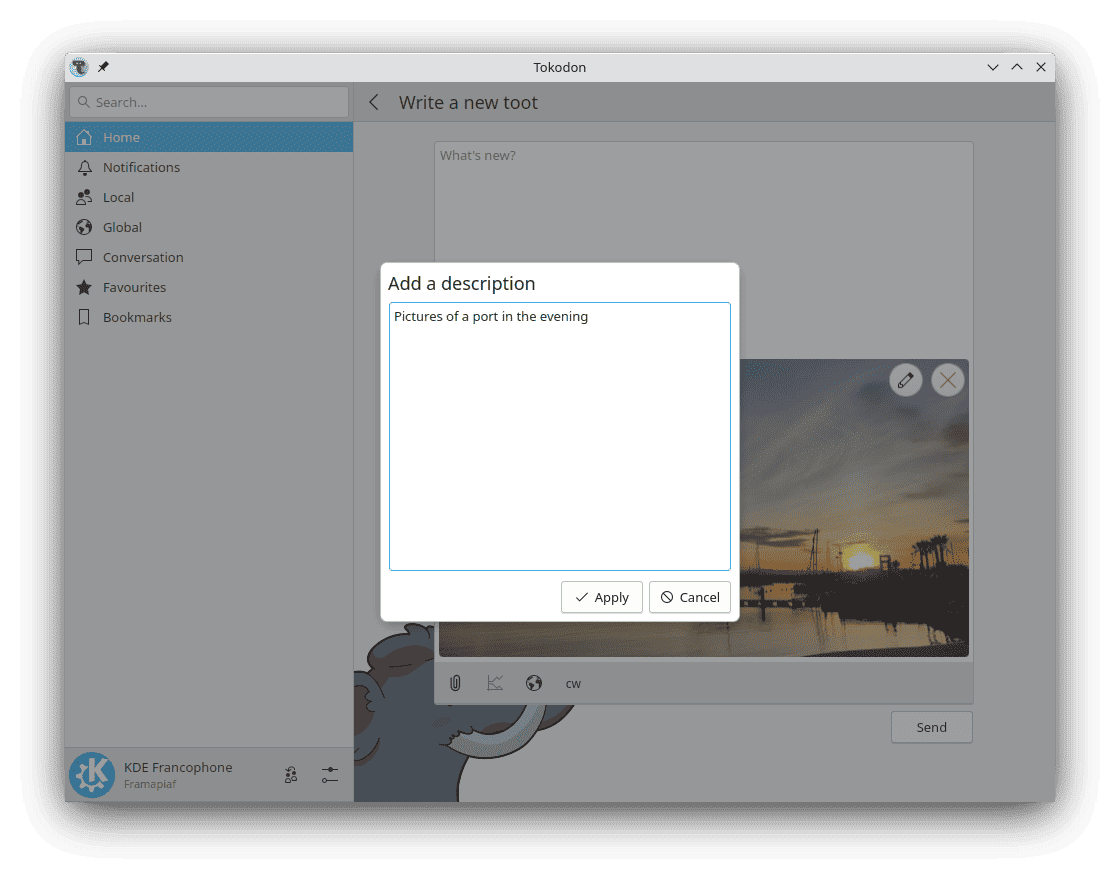The image size is (1120, 879).
Task: Click the bookmark icon beside Bookmarks
Action: click(x=84, y=317)
